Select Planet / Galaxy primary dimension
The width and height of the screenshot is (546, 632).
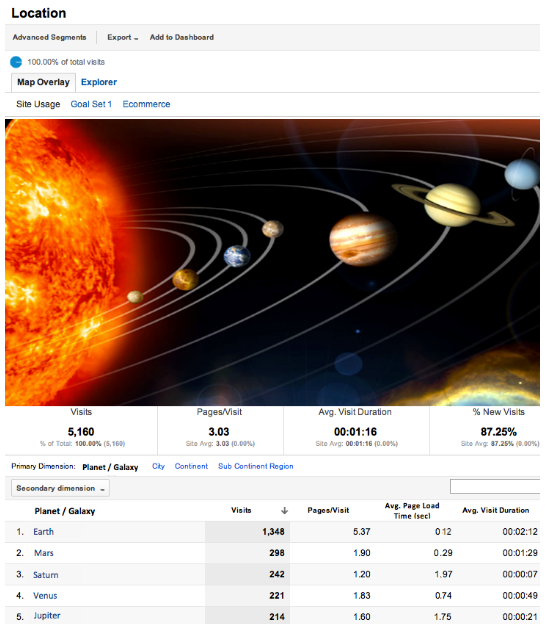110,467
